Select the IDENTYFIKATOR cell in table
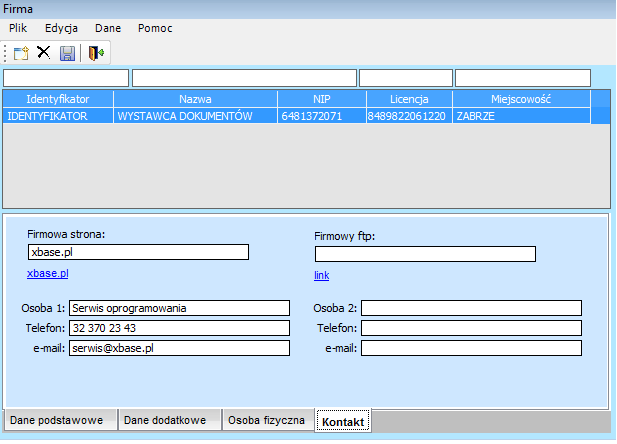The image size is (617, 444). (58, 116)
